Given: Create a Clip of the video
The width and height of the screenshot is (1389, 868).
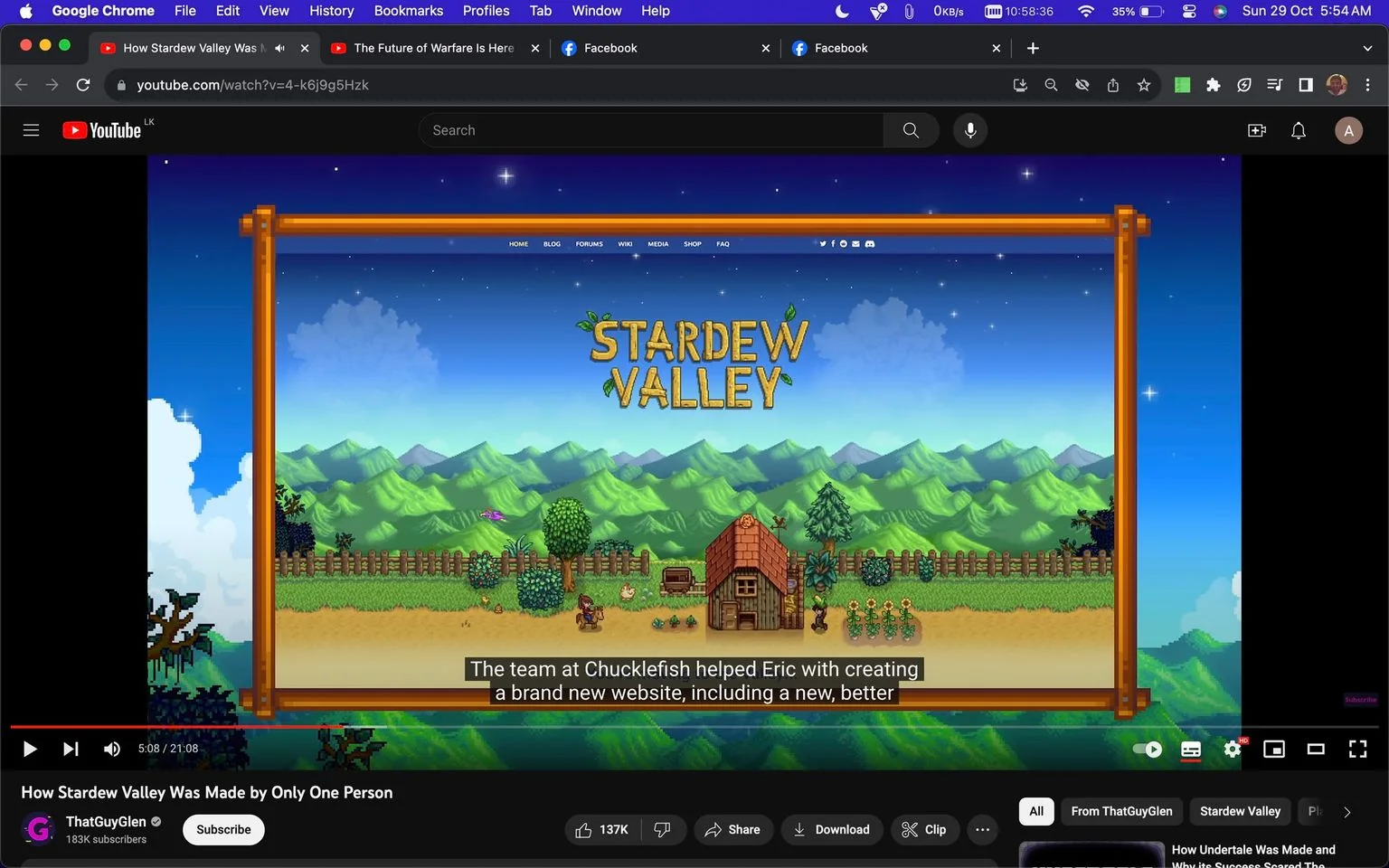Looking at the screenshot, I should [x=924, y=829].
